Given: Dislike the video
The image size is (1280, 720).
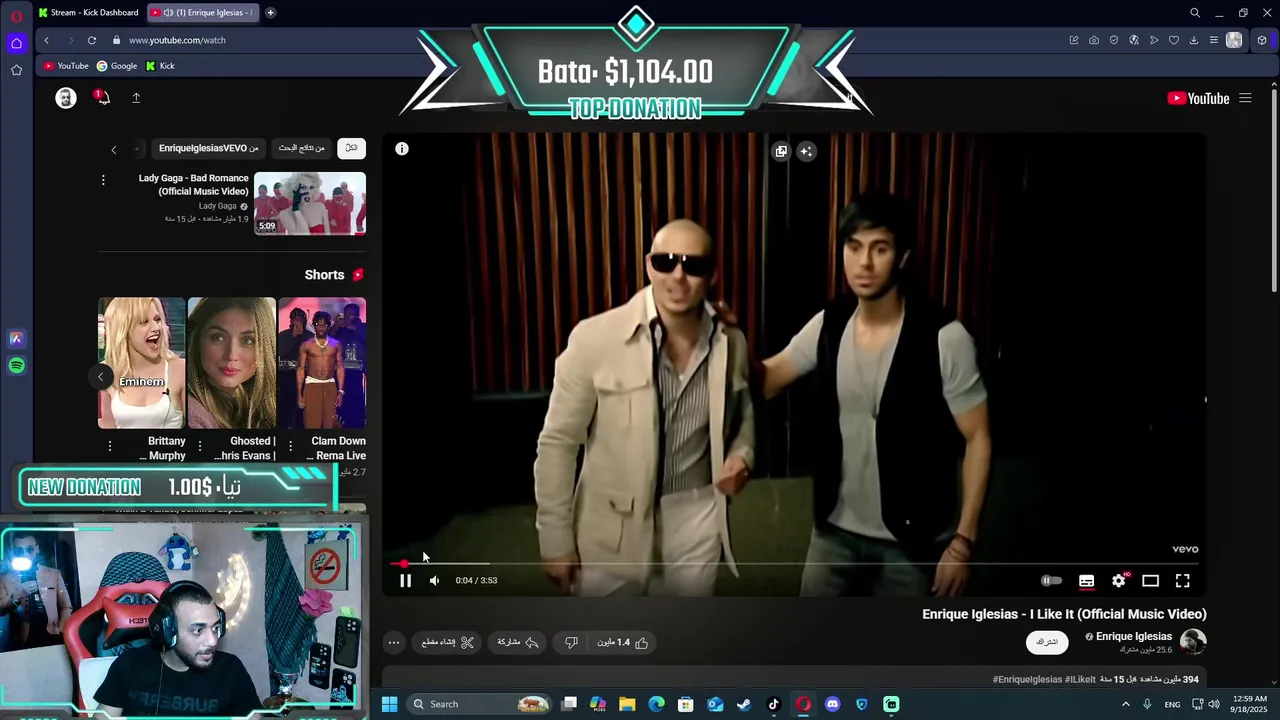Looking at the screenshot, I should [x=571, y=642].
